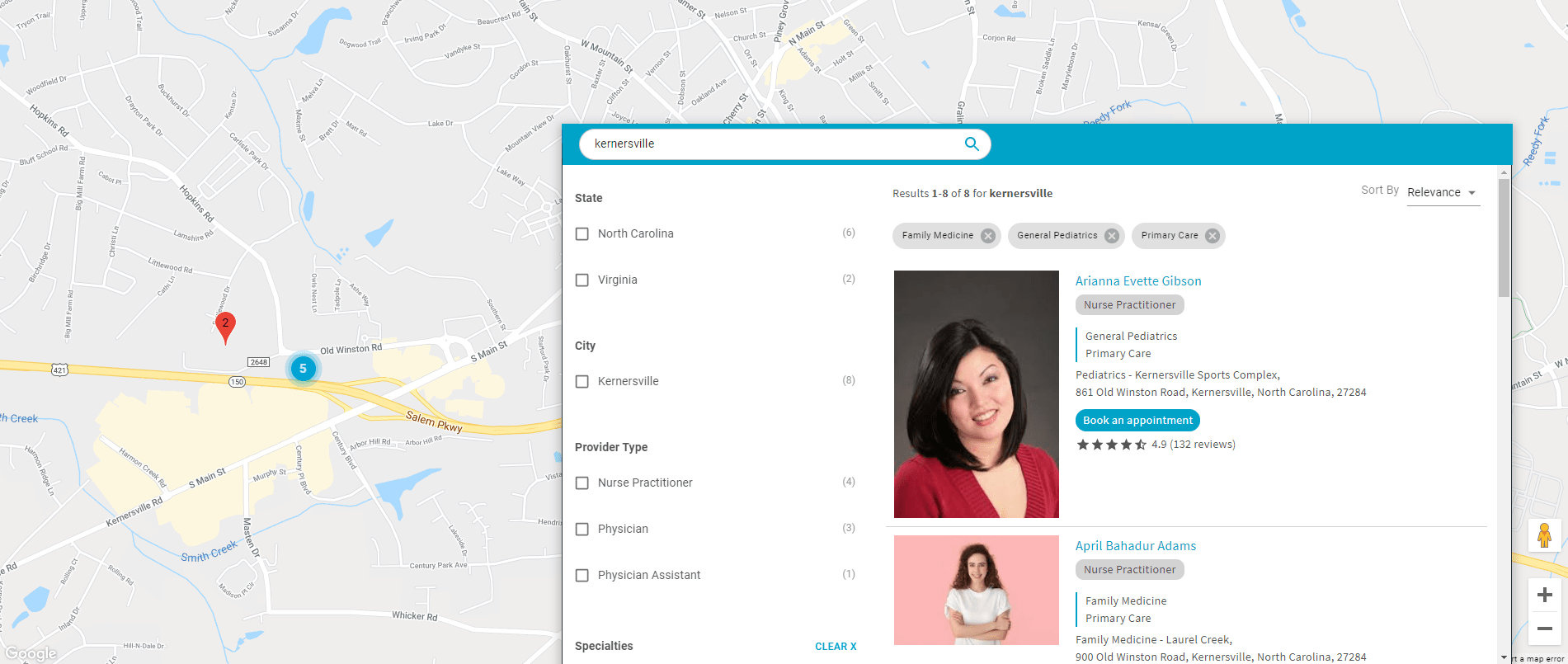
Task: Open Arianna Evette Gibson's profile link
Action: tap(1138, 281)
